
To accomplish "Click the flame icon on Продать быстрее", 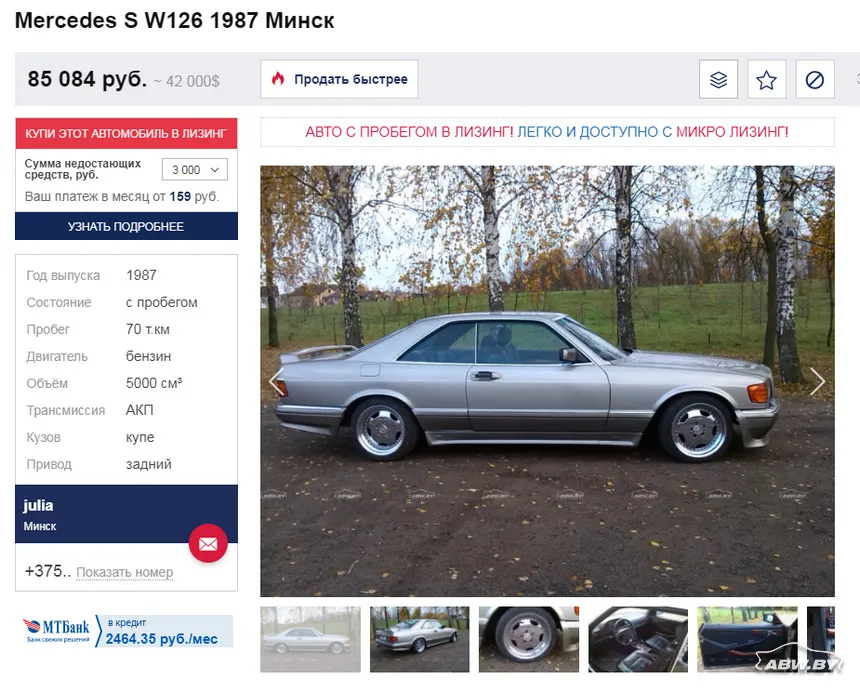I will point(278,79).
